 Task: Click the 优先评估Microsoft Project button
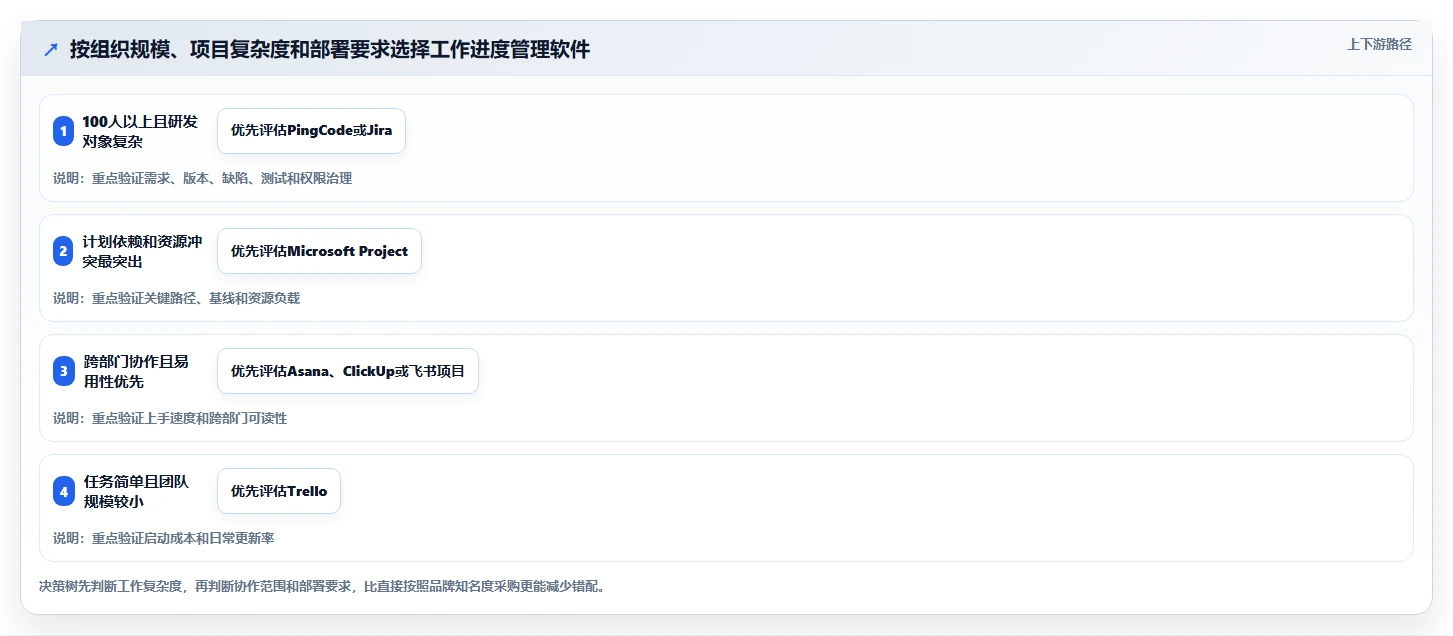(x=319, y=251)
